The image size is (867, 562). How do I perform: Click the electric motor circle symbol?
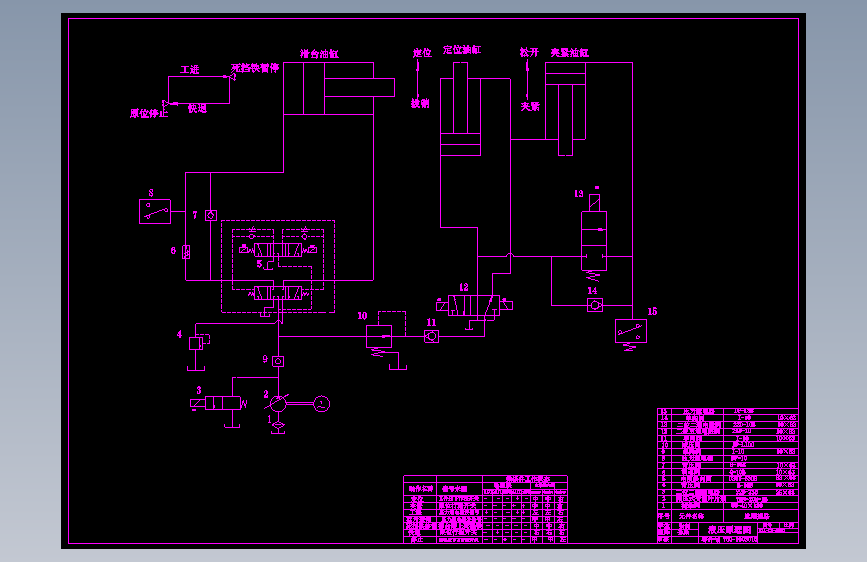point(322,404)
